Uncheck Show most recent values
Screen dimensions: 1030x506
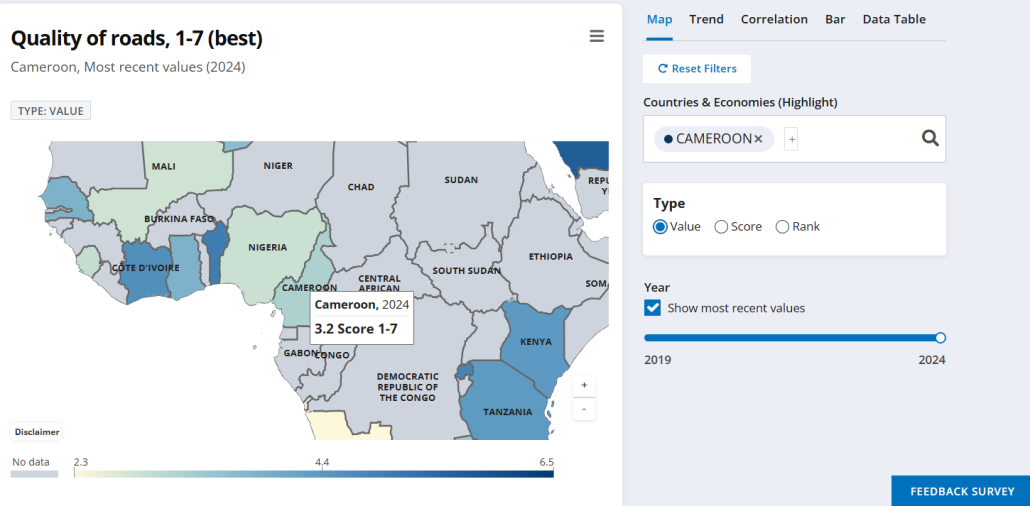point(653,308)
